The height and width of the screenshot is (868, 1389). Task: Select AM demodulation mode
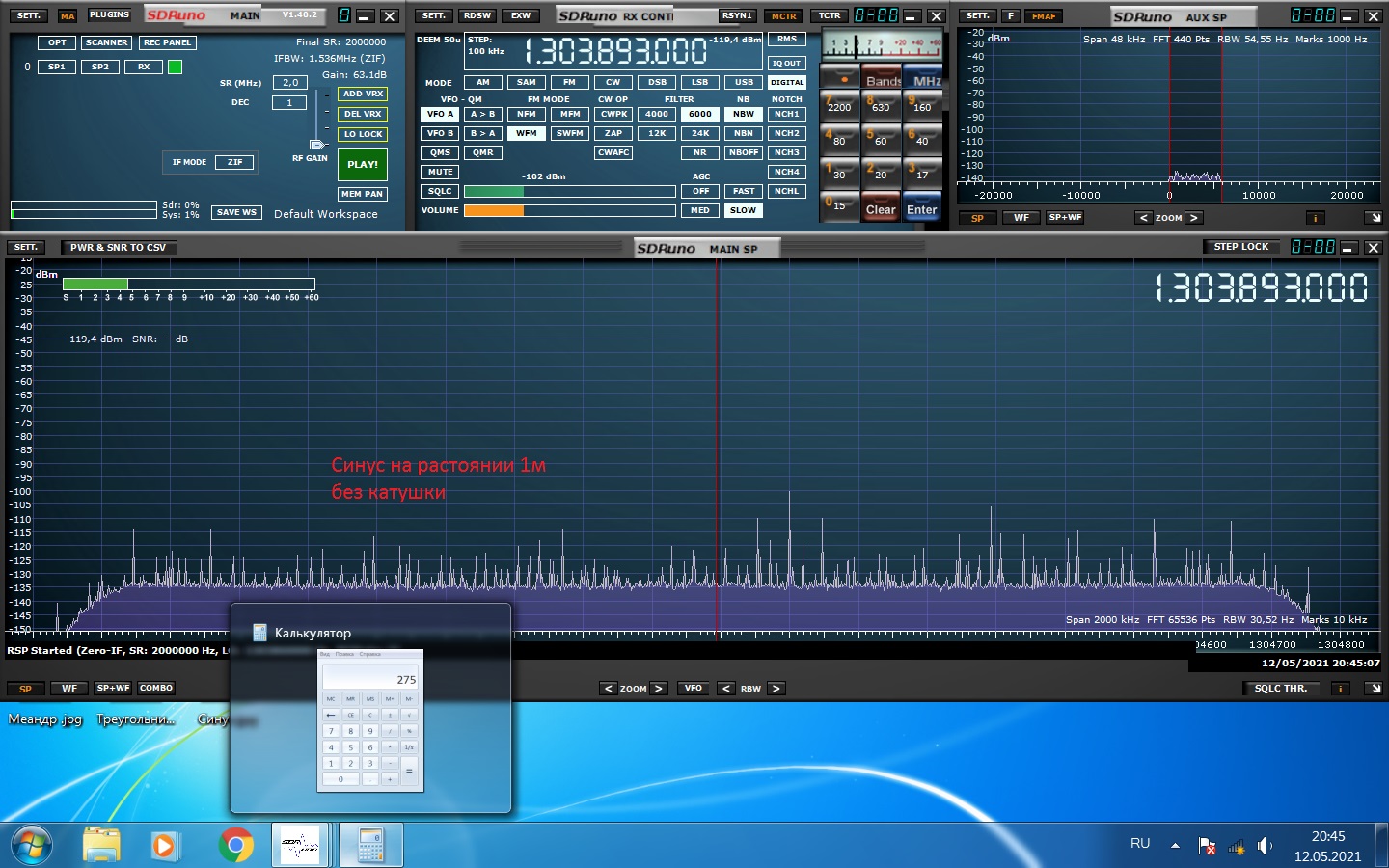483,82
